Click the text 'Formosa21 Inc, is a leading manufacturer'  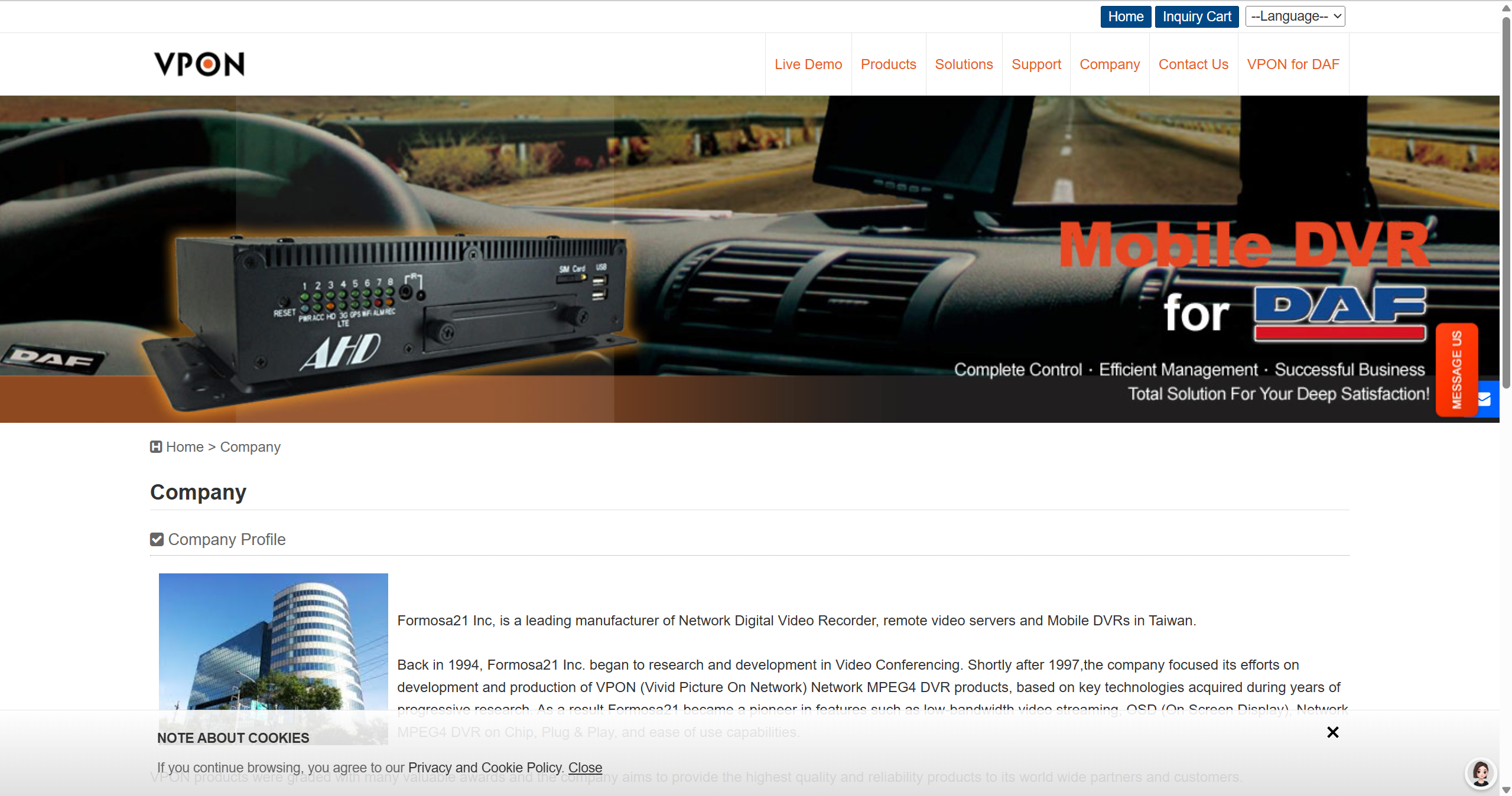coord(528,621)
